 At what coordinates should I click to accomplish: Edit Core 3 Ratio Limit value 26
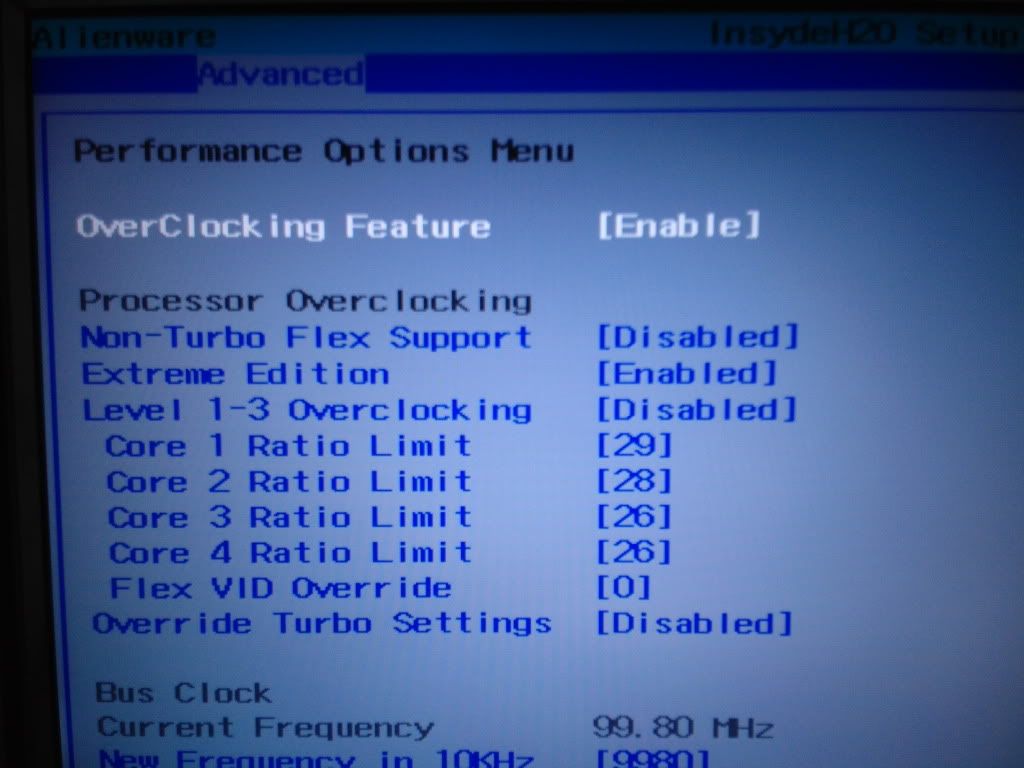tap(634, 517)
